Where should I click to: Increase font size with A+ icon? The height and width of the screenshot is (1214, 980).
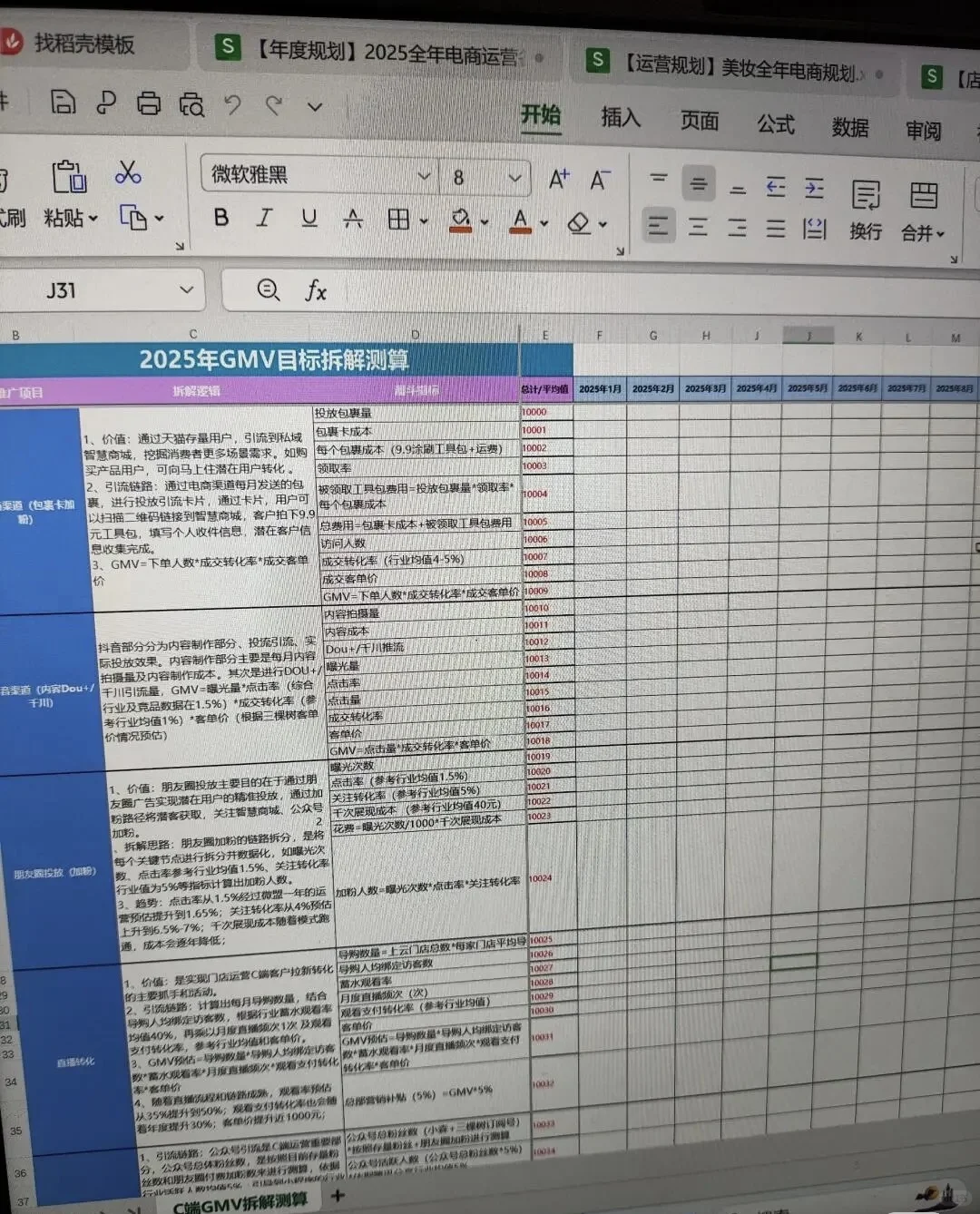(x=559, y=180)
